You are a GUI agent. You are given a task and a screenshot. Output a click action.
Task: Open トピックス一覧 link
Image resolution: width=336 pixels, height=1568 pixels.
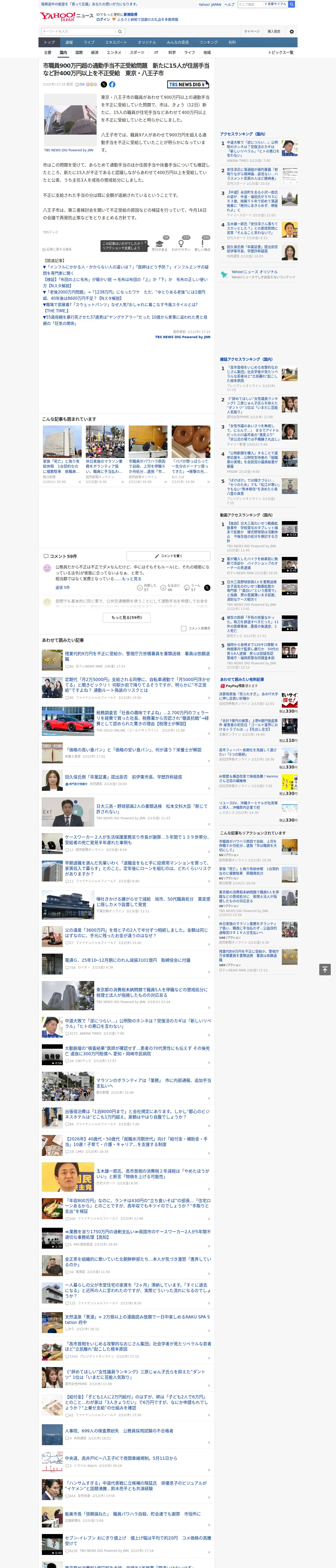(x=281, y=52)
